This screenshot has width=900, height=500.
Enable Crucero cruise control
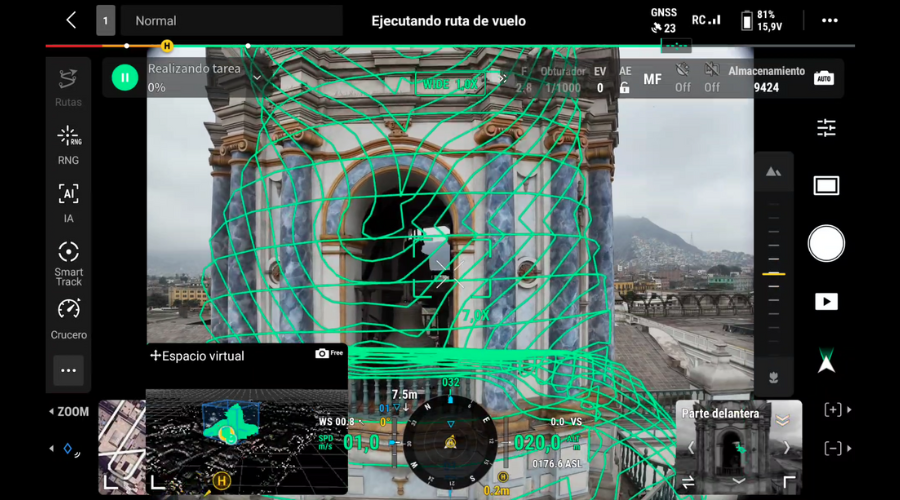coord(68,317)
